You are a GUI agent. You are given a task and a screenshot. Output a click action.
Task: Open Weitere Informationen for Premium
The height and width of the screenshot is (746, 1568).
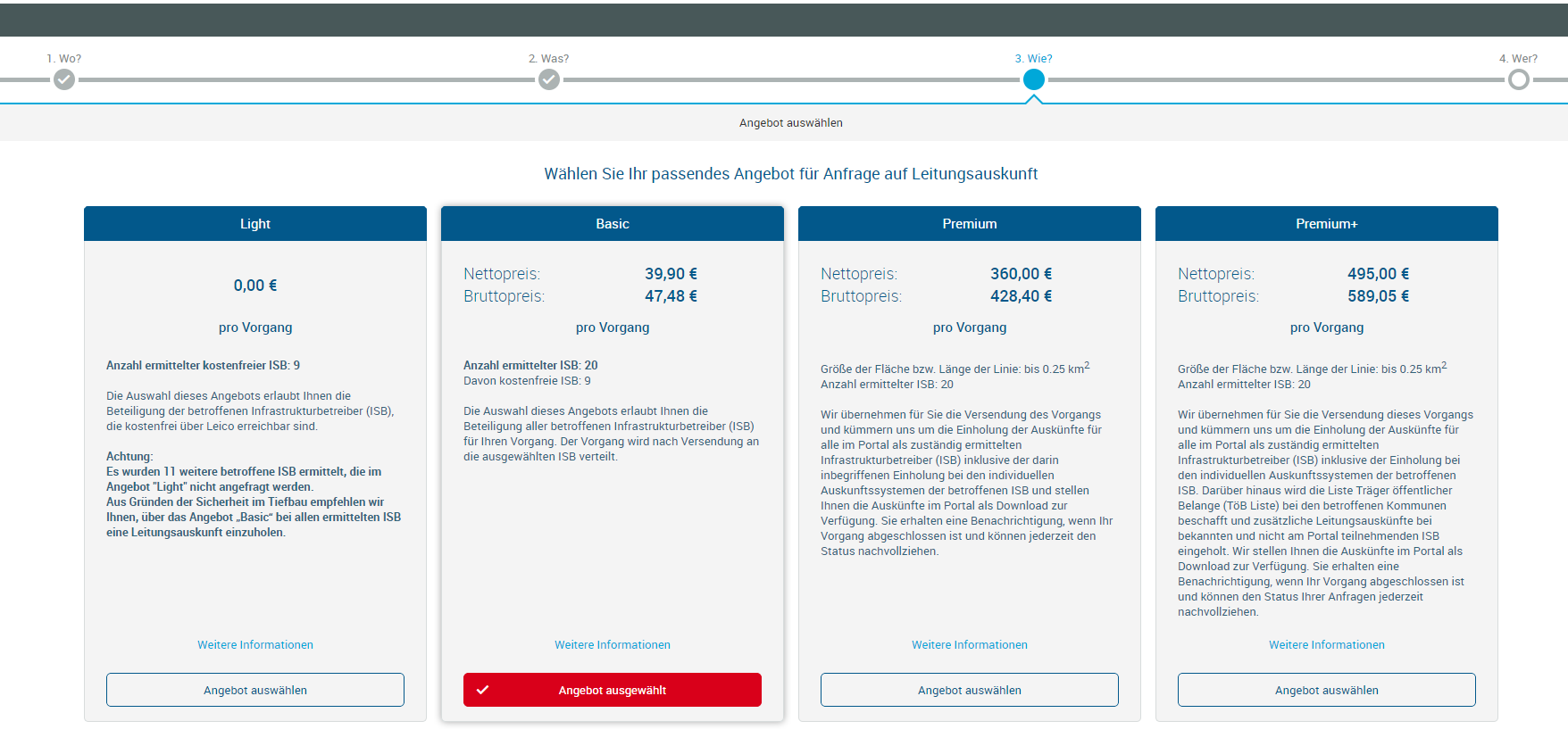coord(970,645)
